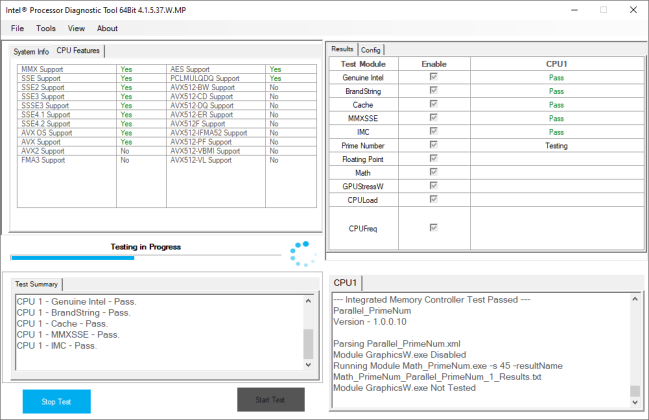Click the spinning loading indicator icon
The image size is (649, 420).
point(300,252)
